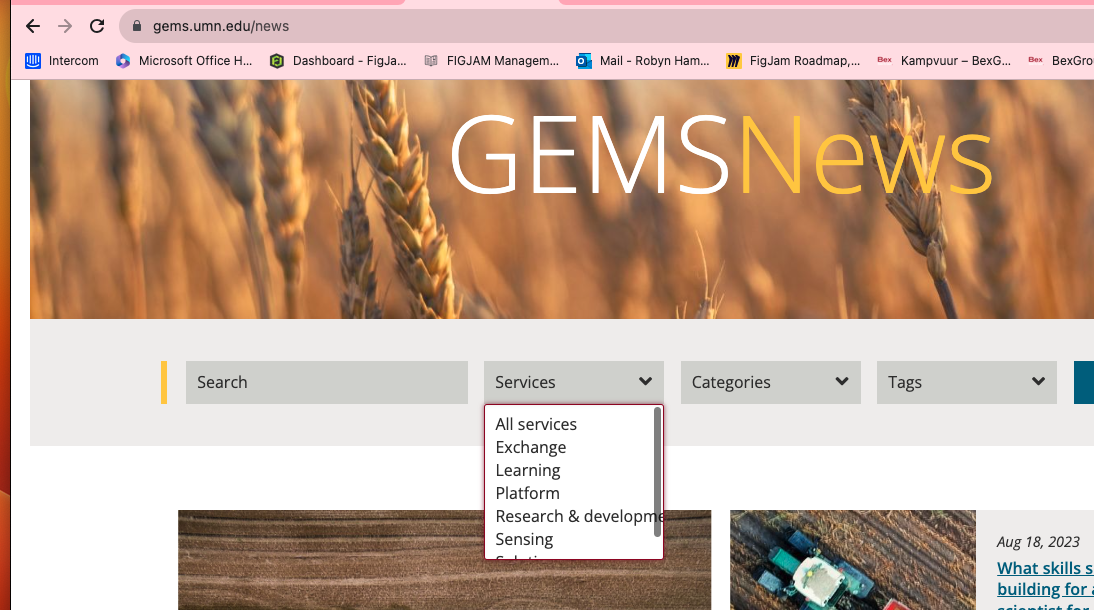The width and height of the screenshot is (1094, 610).
Task: Open the FigJam Roadmap bookmark
Action: point(793,61)
